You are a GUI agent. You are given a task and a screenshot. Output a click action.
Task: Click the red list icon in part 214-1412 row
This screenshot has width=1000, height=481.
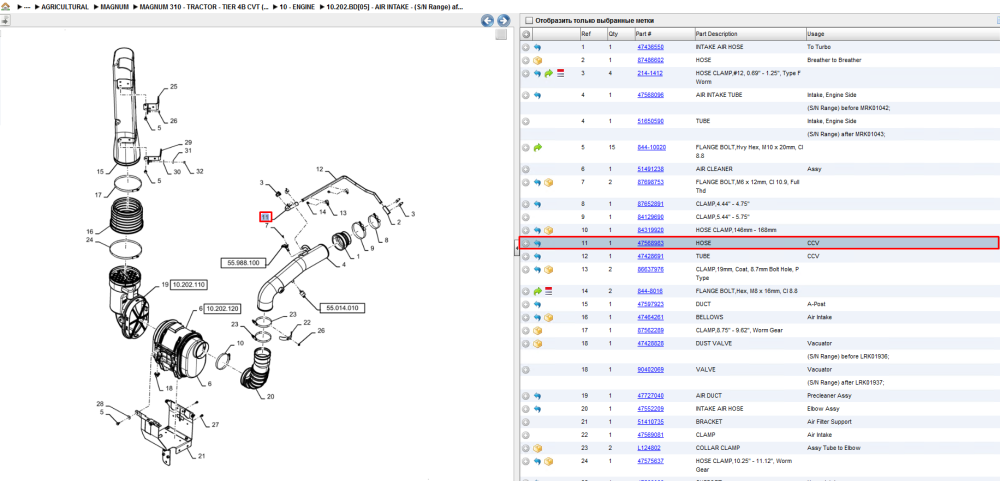561,73
